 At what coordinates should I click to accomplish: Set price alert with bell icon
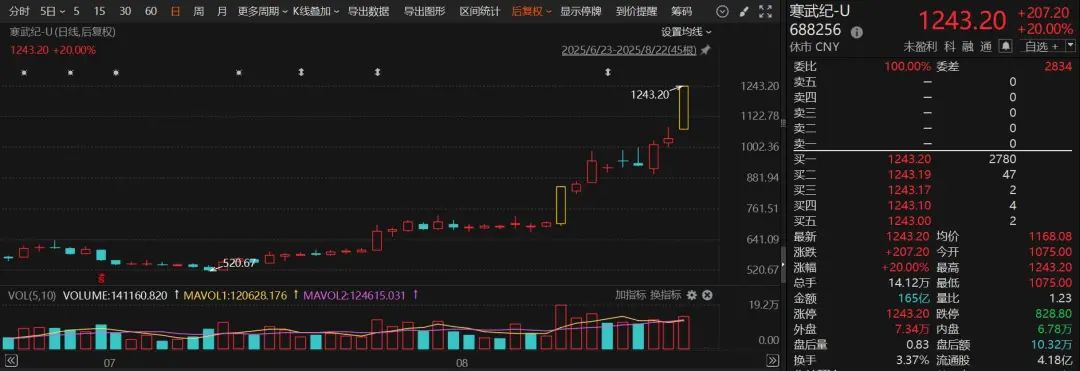click(1006, 46)
